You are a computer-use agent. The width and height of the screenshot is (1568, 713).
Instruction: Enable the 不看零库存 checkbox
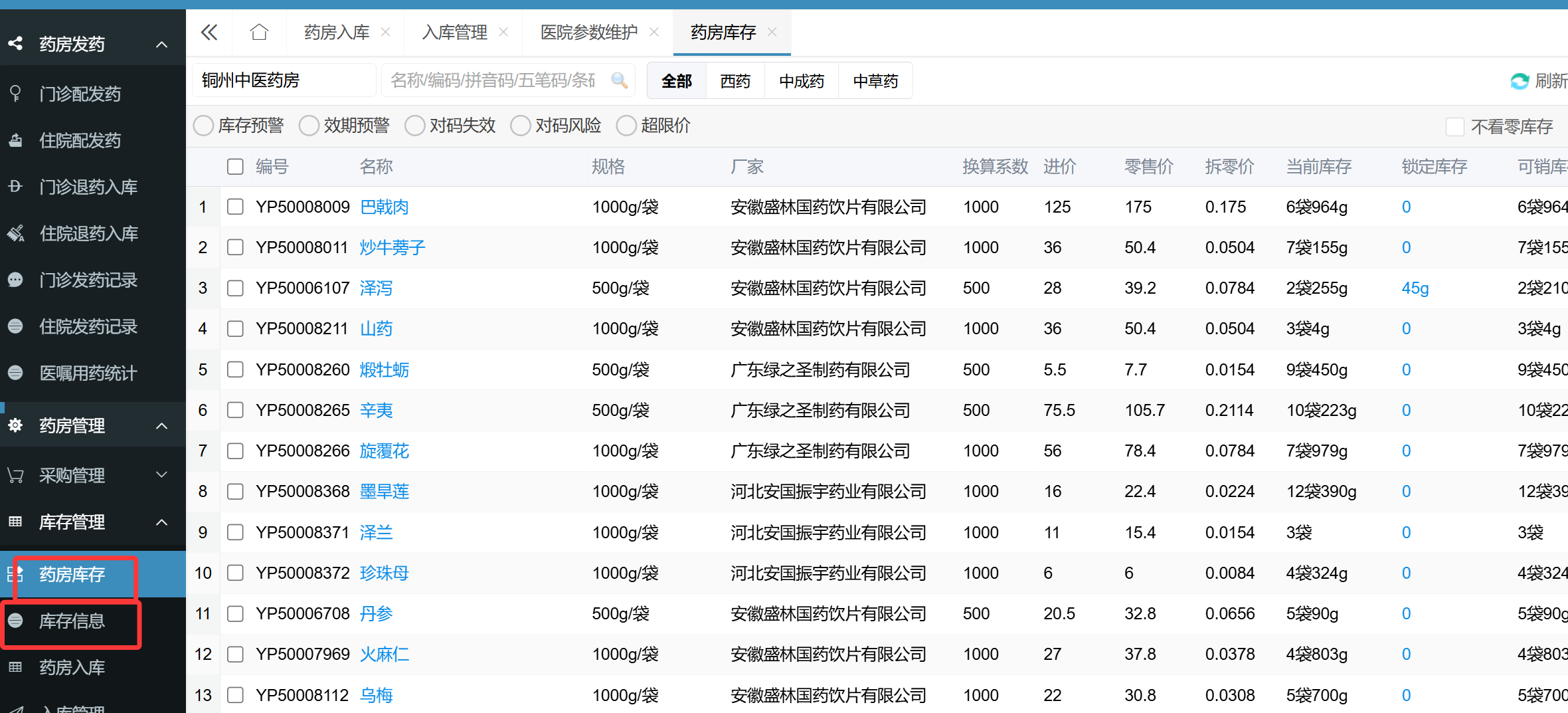click(x=1455, y=126)
